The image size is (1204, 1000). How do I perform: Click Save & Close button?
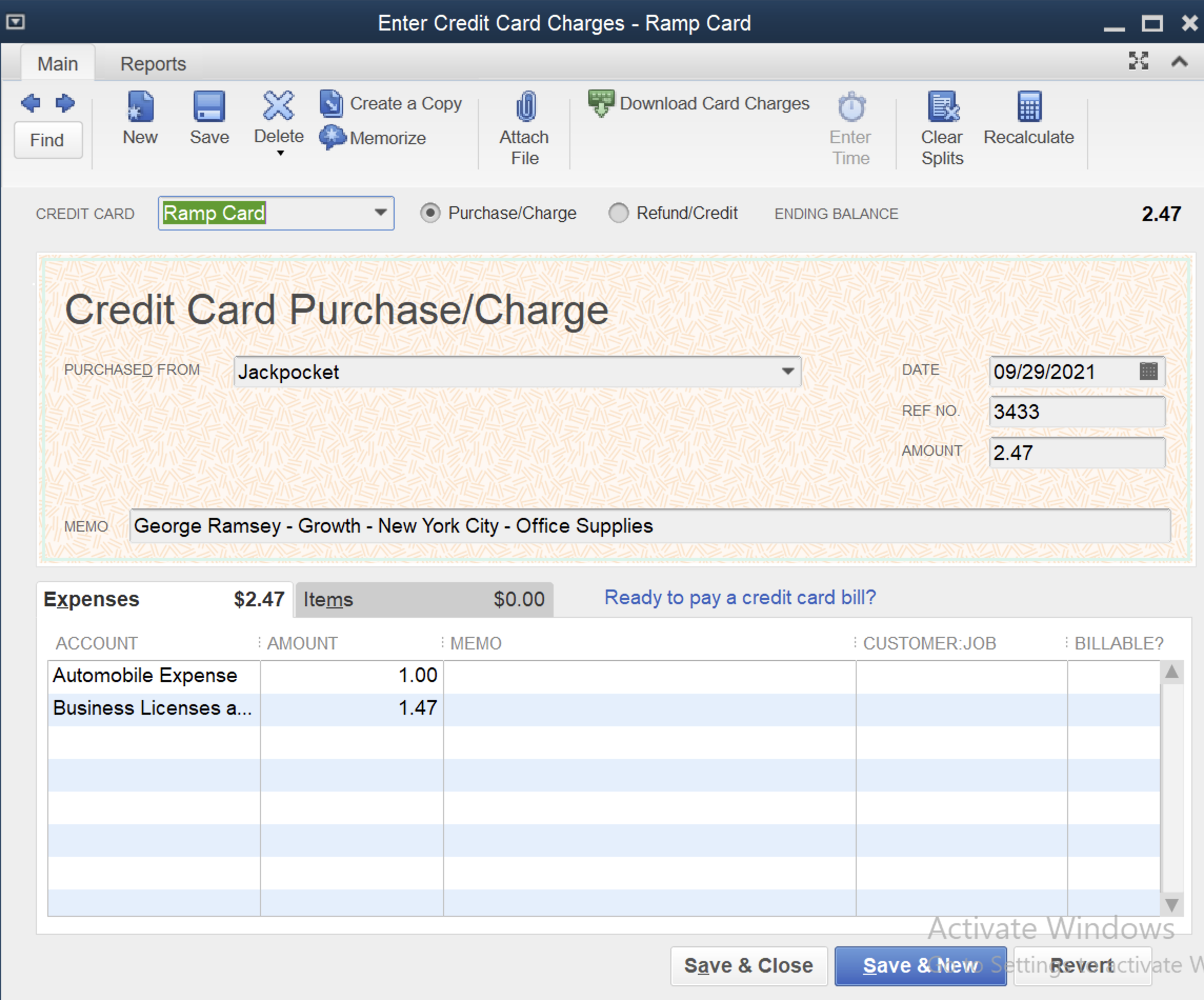coord(749,966)
